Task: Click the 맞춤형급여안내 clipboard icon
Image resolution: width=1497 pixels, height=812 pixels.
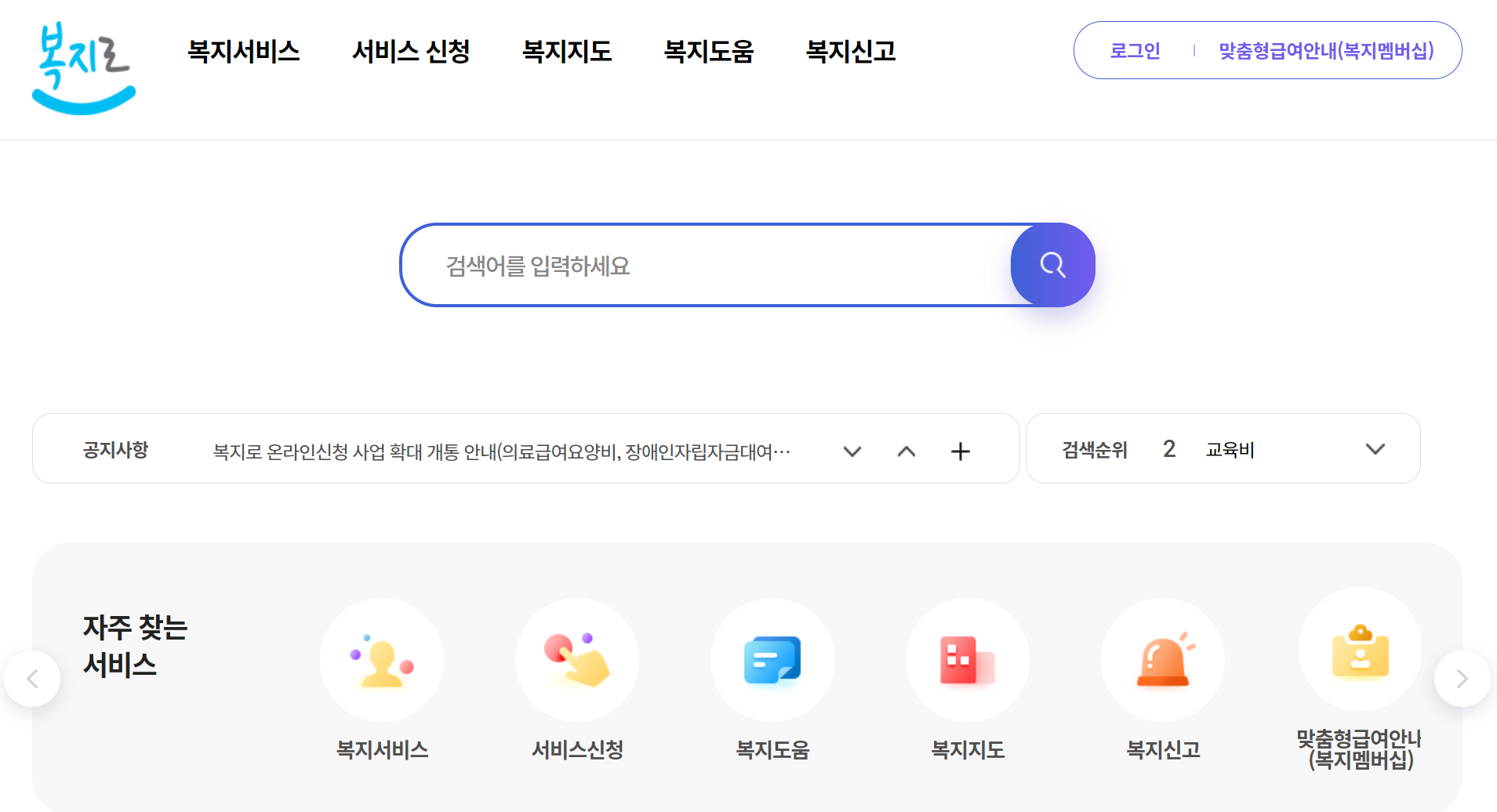Action: [x=1361, y=649]
